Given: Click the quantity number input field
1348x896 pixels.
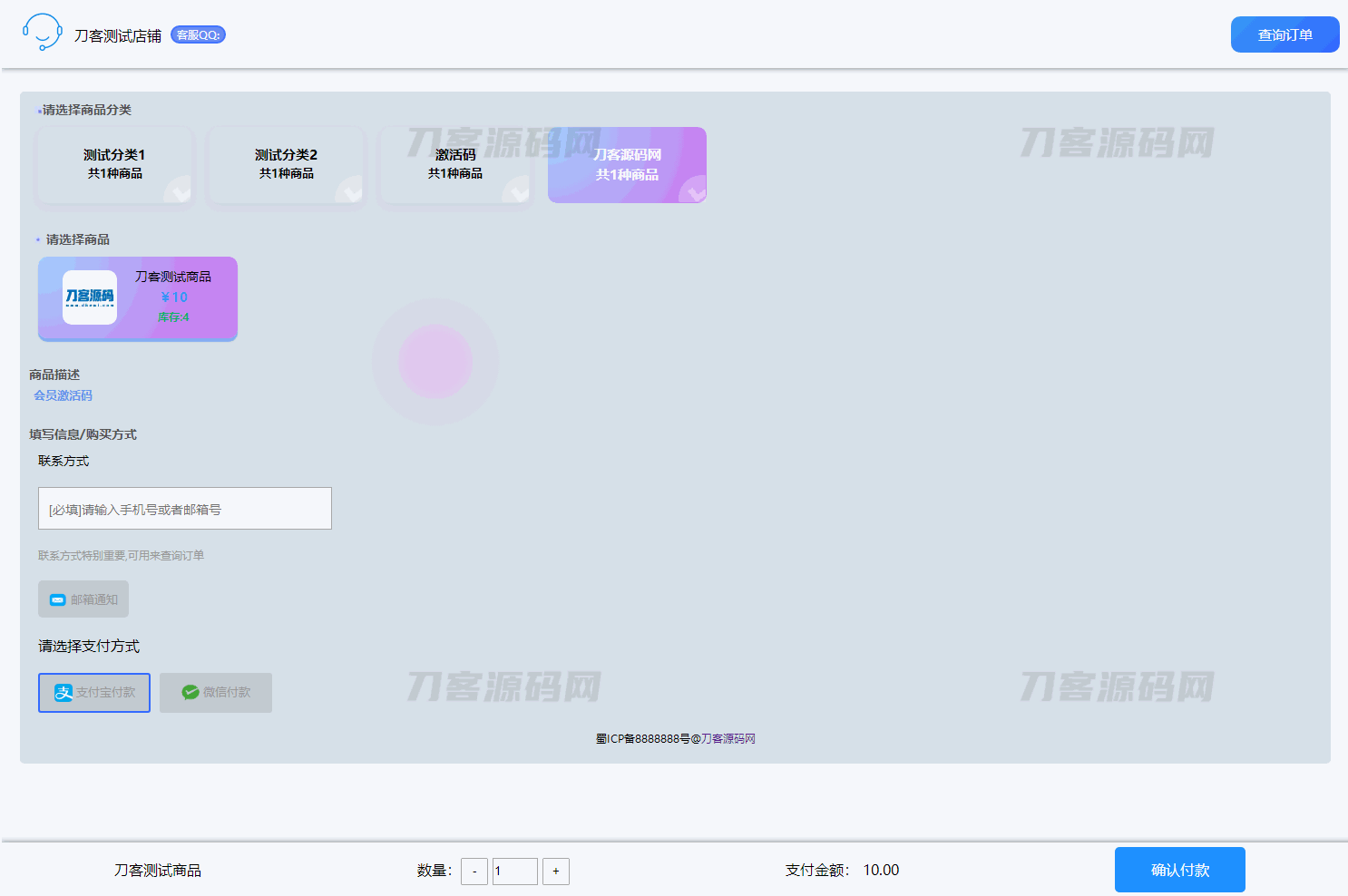Looking at the screenshot, I should point(514,872).
